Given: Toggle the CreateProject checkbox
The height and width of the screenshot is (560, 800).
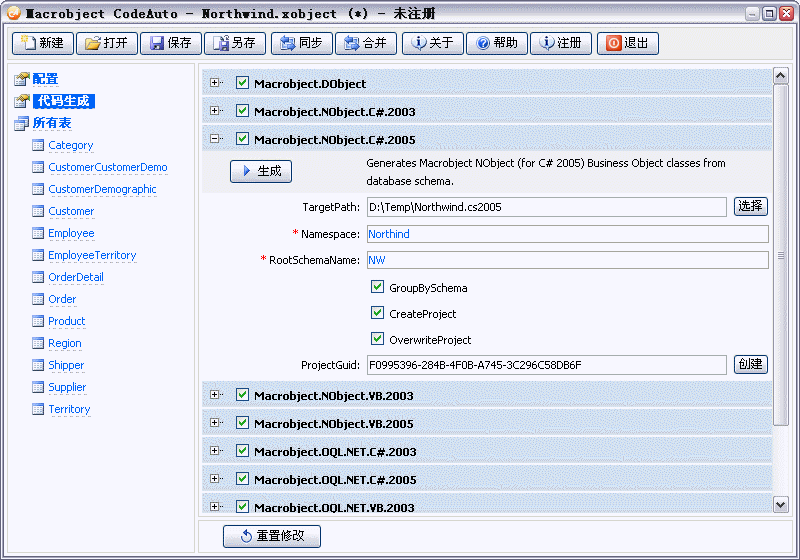Looking at the screenshot, I should click(378, 313).
